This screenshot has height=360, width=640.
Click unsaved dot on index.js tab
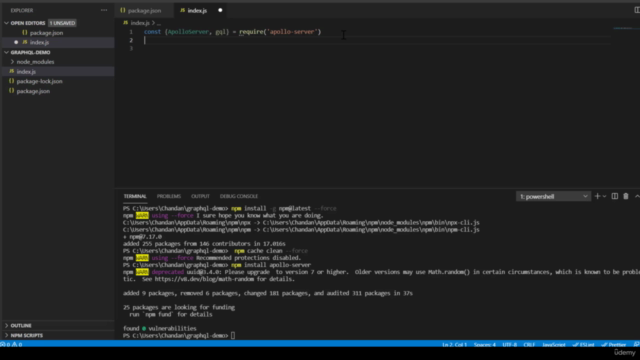click(x=220, y=10)
